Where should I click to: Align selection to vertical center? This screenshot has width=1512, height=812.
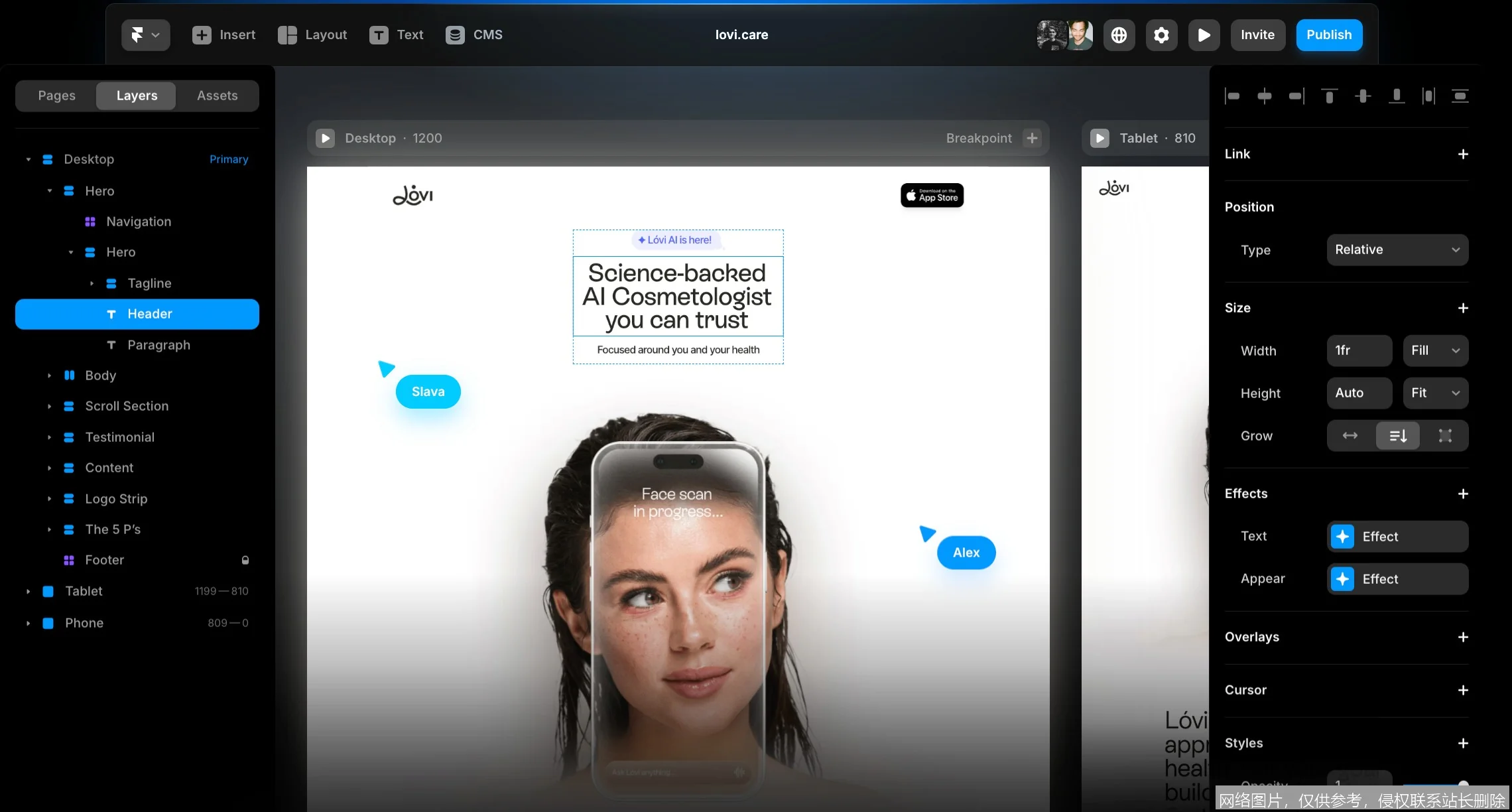tap(1363, 96)
